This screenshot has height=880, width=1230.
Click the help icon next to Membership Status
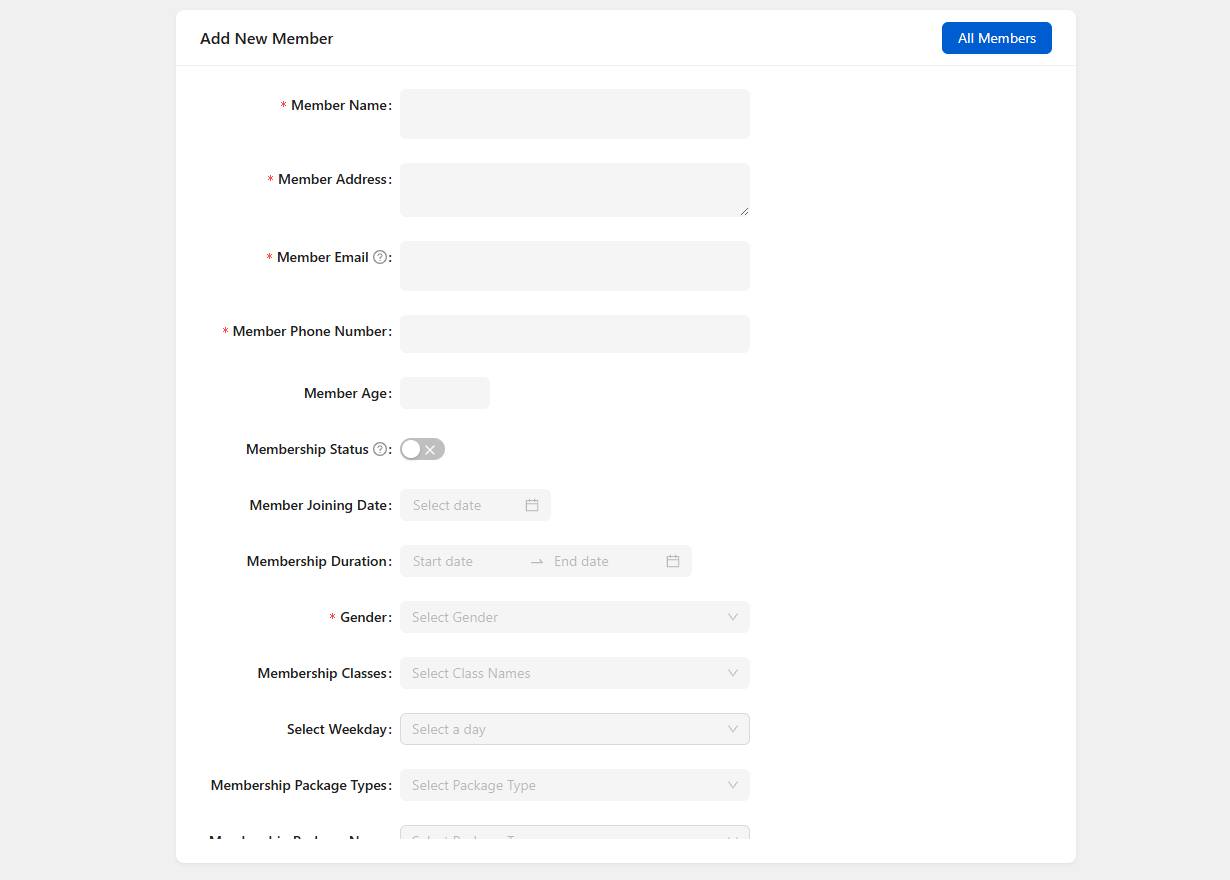click(x=380, y=449)
